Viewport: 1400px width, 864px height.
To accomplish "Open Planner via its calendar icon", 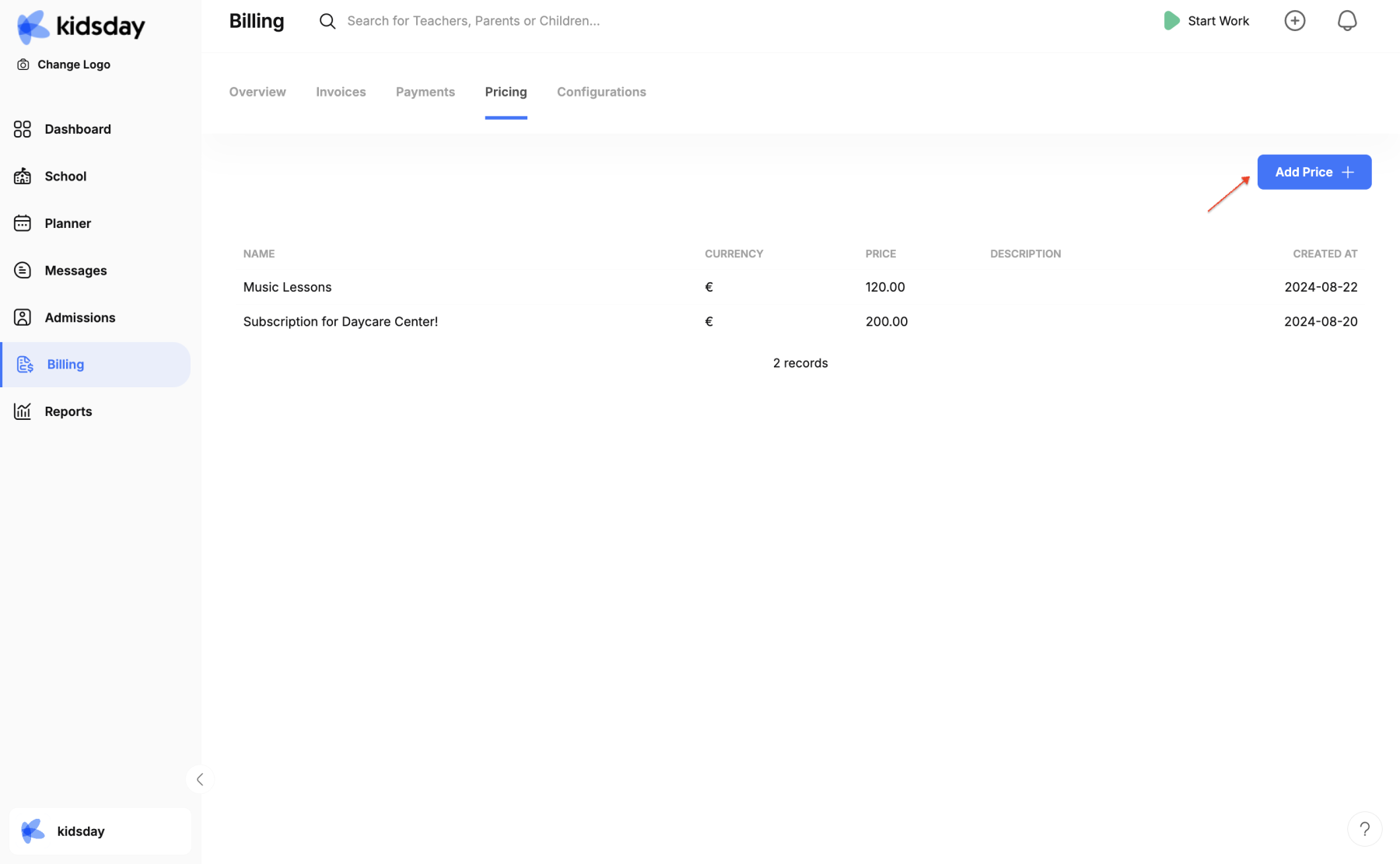I will 23,223.
